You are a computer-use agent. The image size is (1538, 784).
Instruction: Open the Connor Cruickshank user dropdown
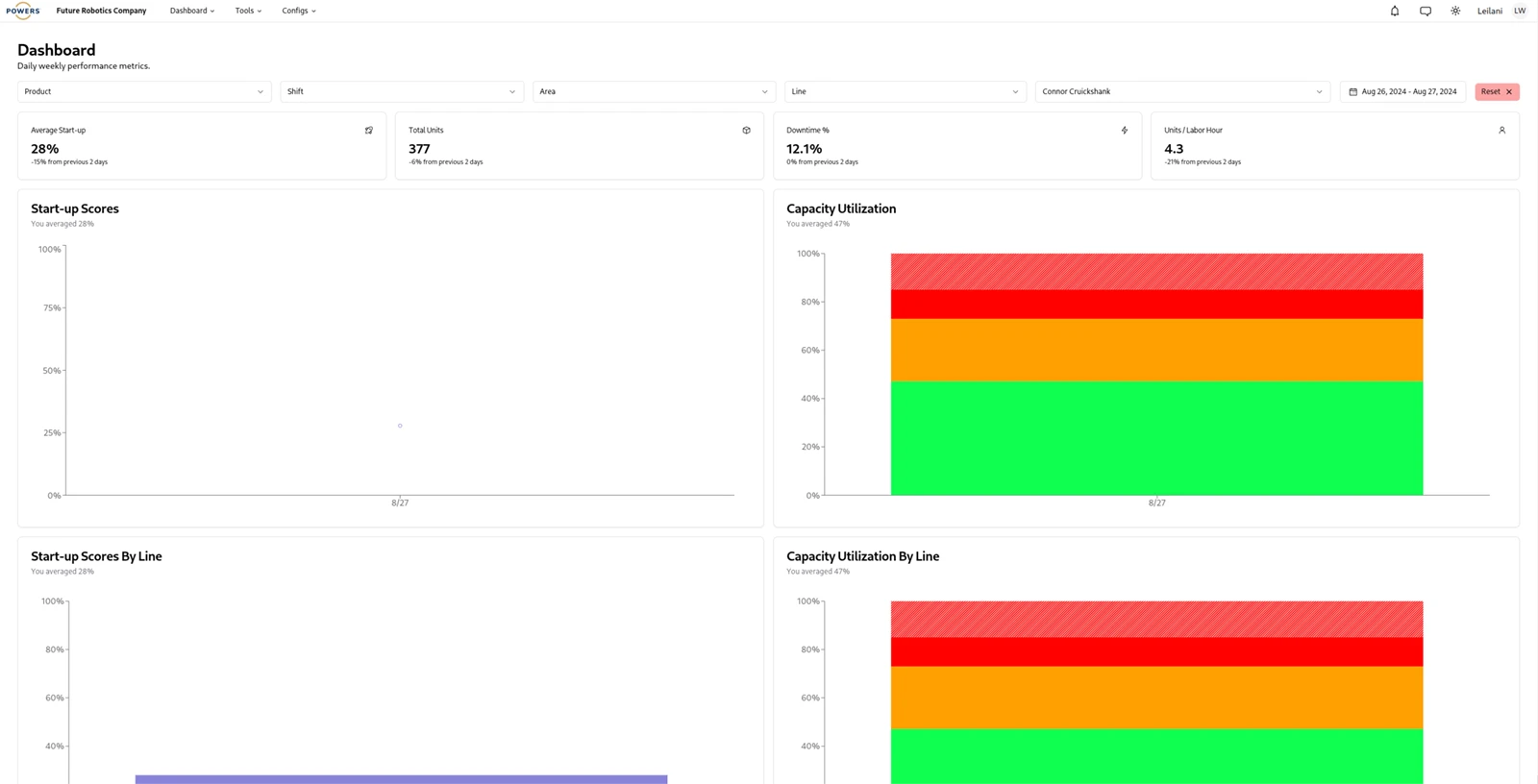click(x=1181, y=92)
